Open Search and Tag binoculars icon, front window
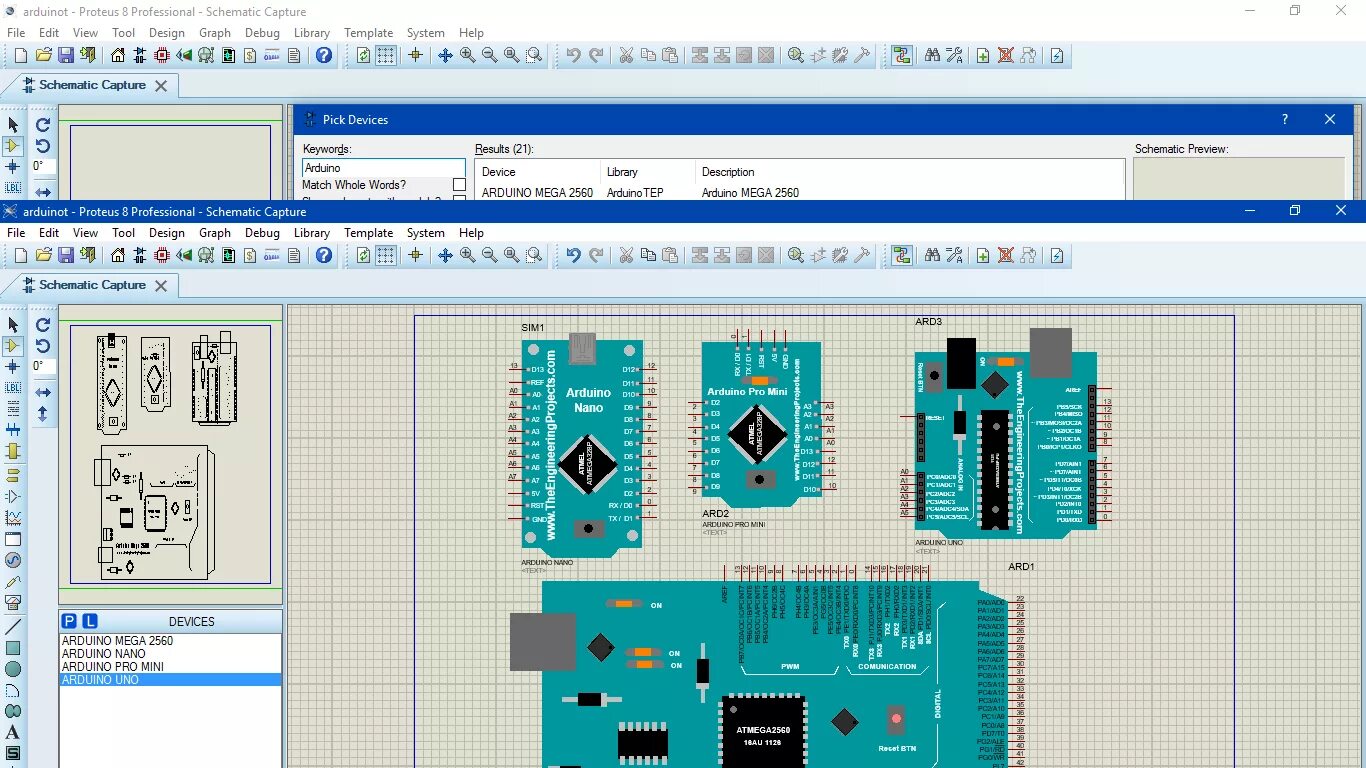Viewport: 1366px width, 768px height. click(x=932, y=256)
